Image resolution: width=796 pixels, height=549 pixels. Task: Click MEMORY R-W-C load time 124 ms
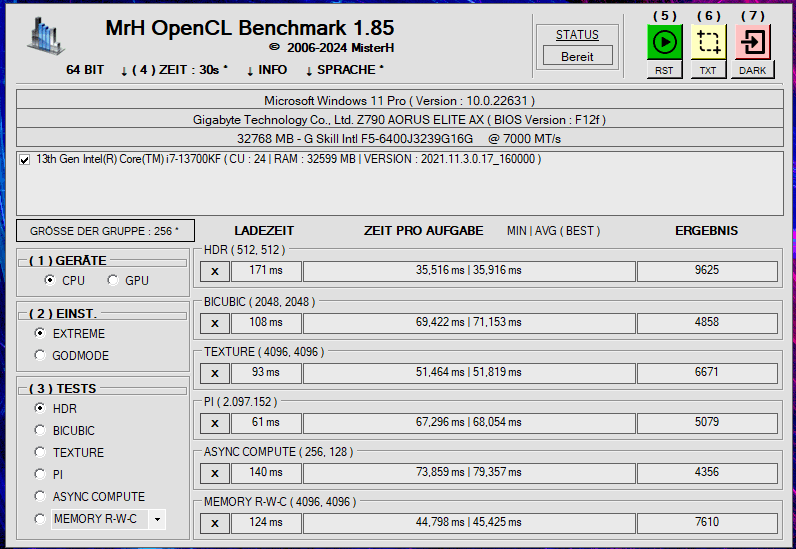point(267,523)
